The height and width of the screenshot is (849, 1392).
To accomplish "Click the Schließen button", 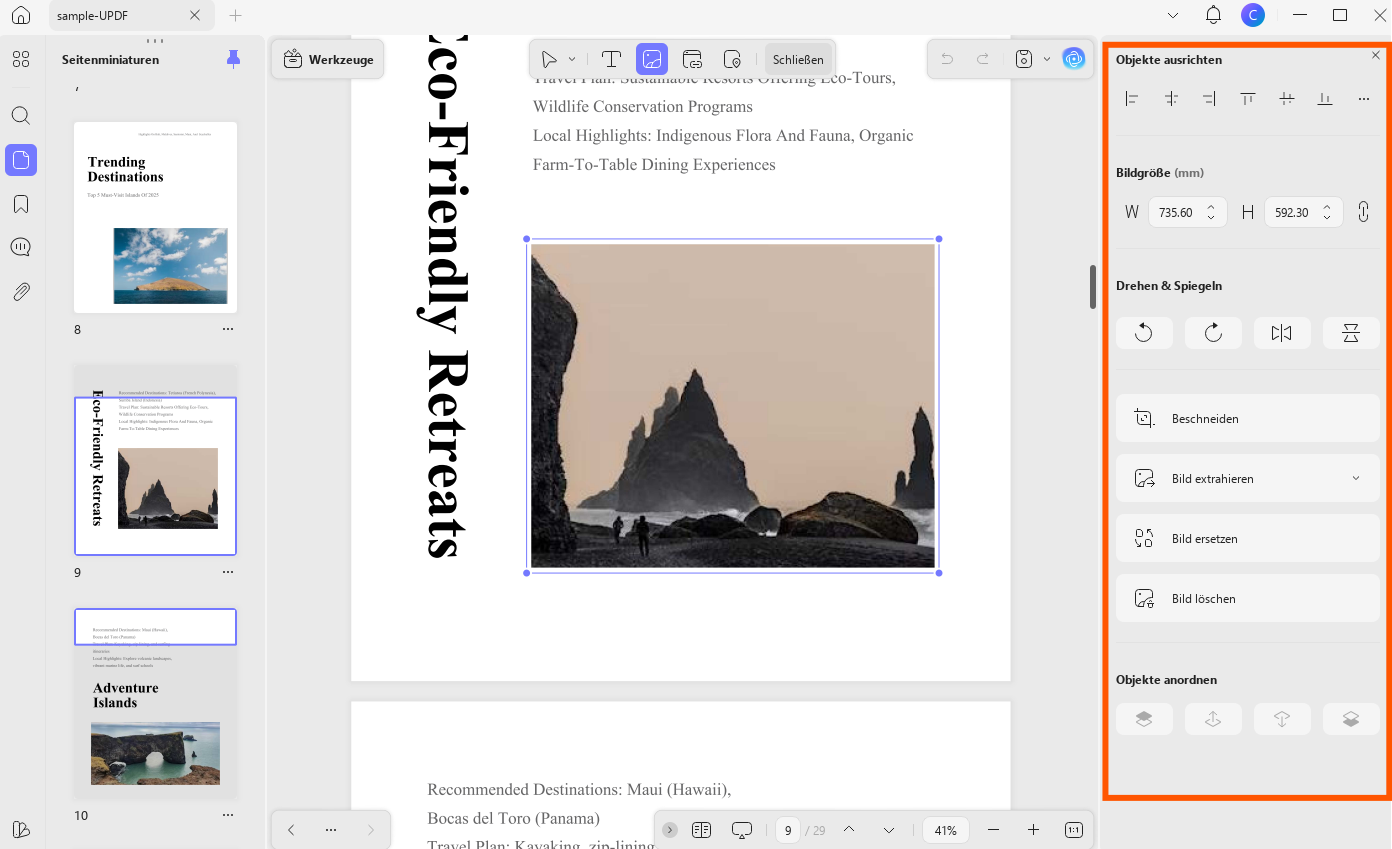I will (x=798, y=59).
